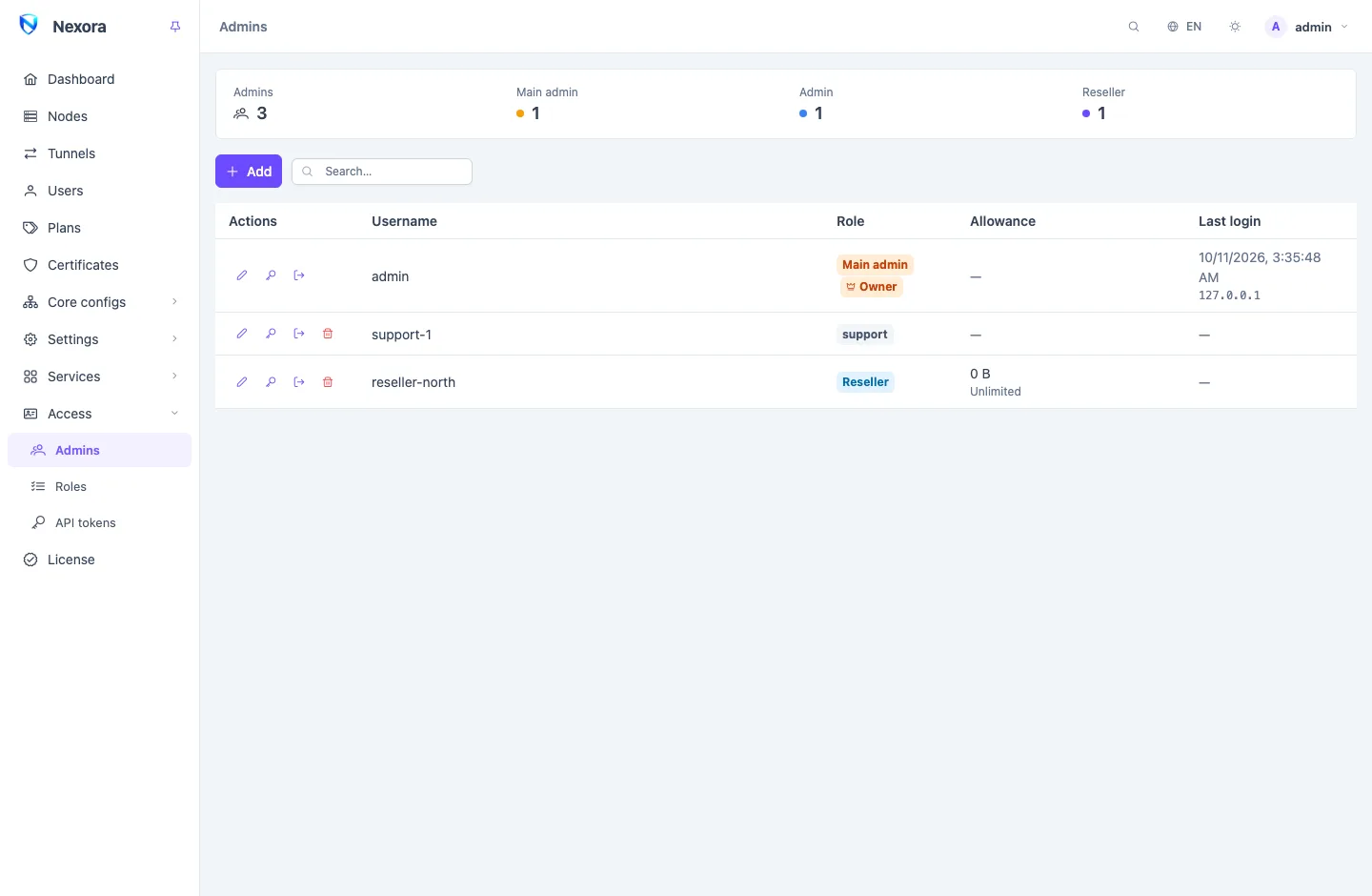Click the Owner badge
Image resolution: width=1372 pixels, height=896 pixels.
click(872, 287)
